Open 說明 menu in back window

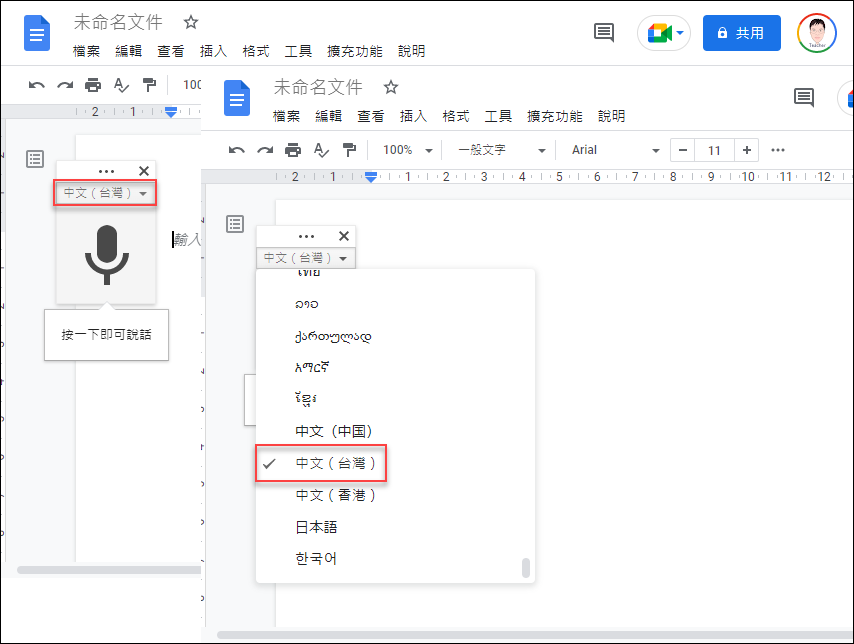(411, 51)
